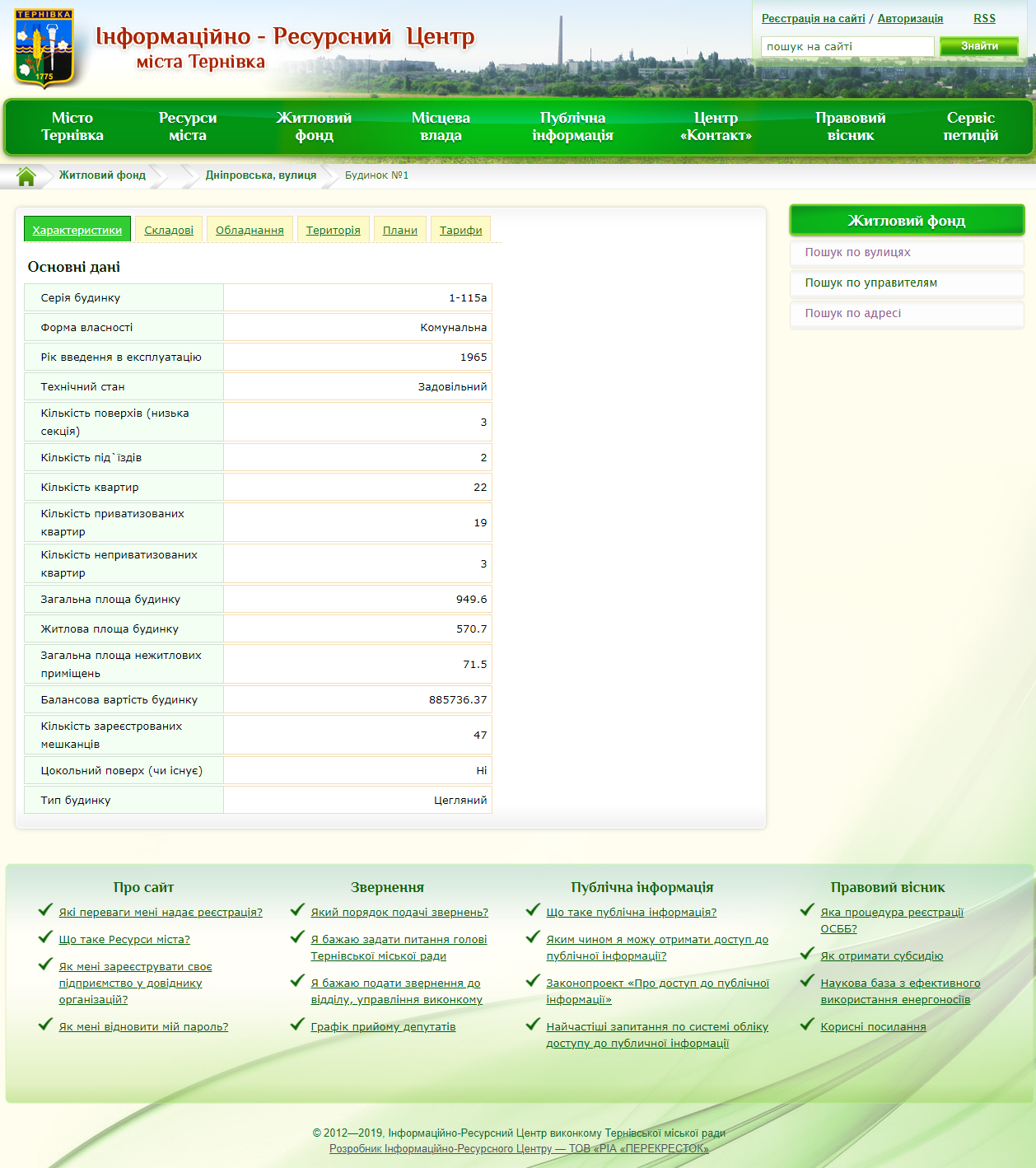The image size is (1036, 1168).
Task: Click the Тип будинку value Цегляний
Action: pyautogui.click(x=460, y=801)
